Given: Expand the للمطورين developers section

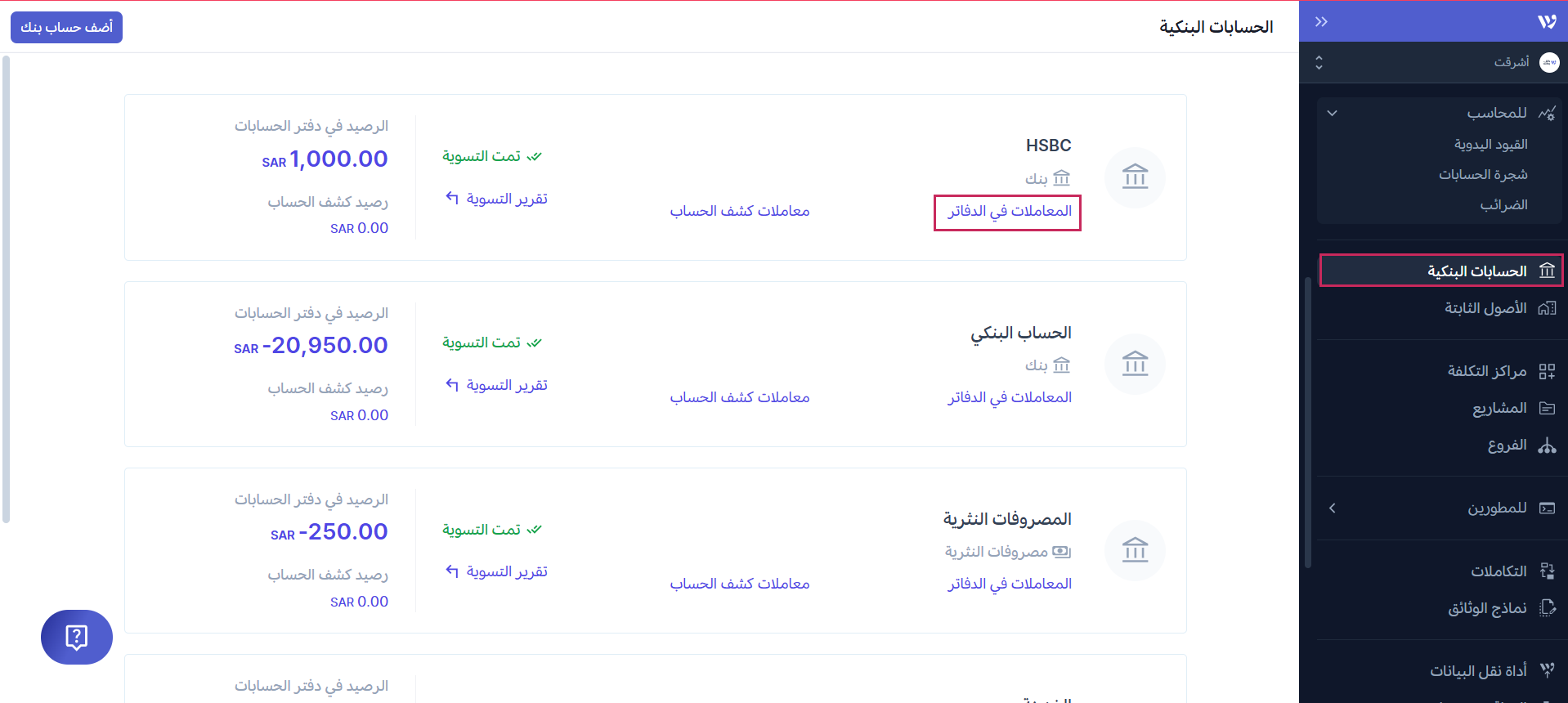Looking at the screenshot, I should pos(1332,508).
